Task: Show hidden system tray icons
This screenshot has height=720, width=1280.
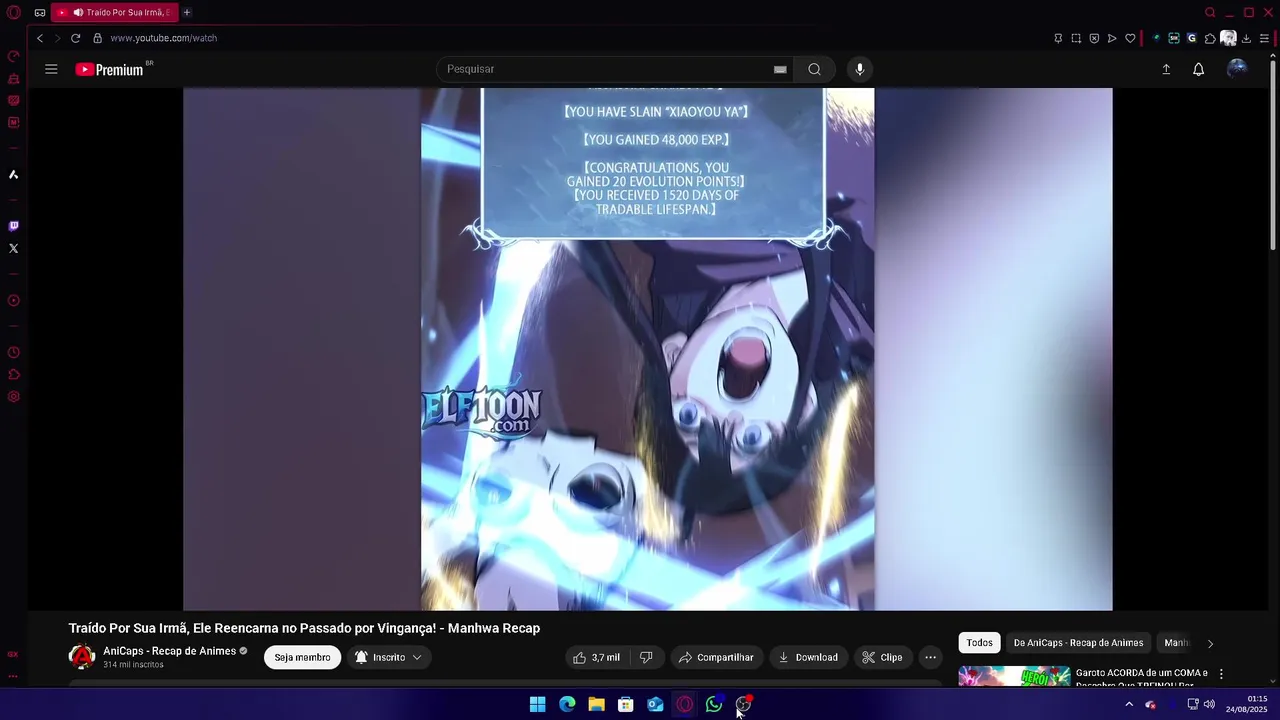Action: coord(1129,704)
